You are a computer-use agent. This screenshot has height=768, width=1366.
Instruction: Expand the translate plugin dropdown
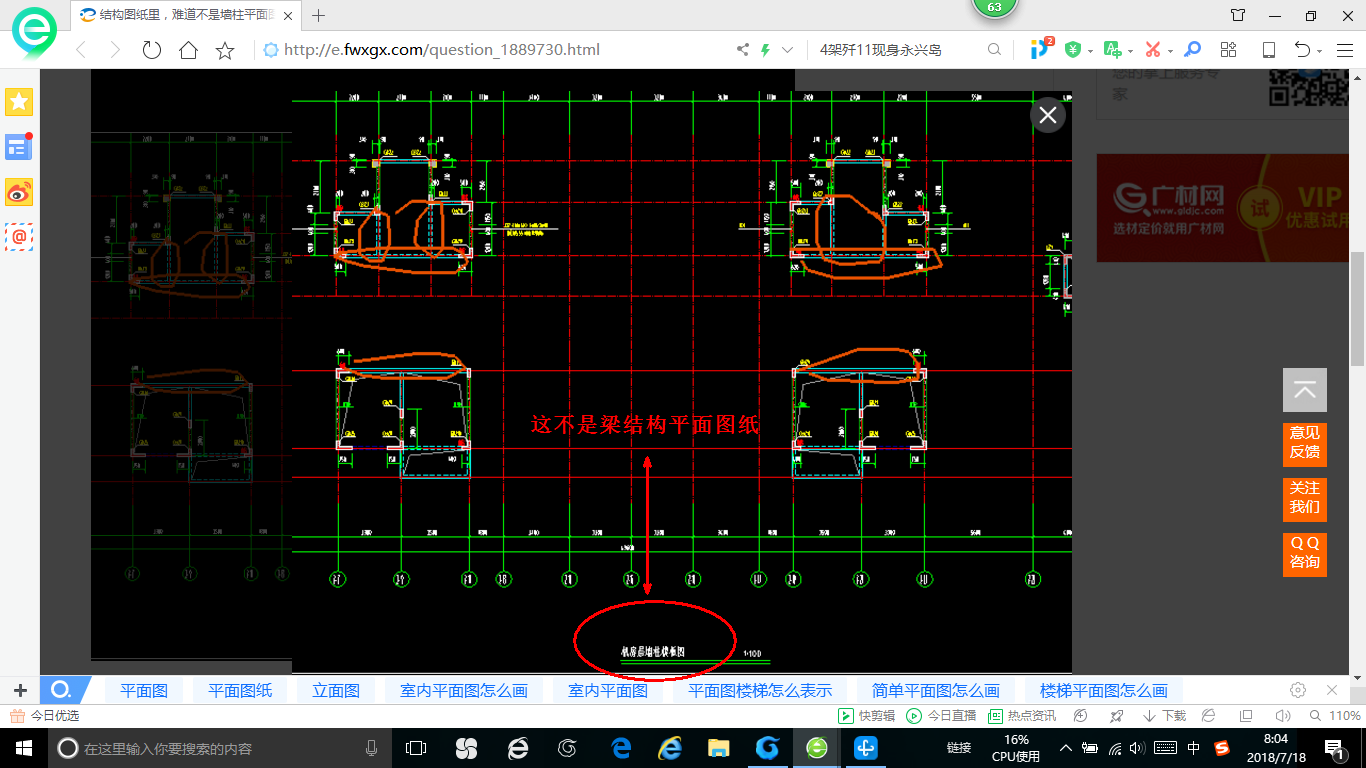click(x=1130, y=51)
